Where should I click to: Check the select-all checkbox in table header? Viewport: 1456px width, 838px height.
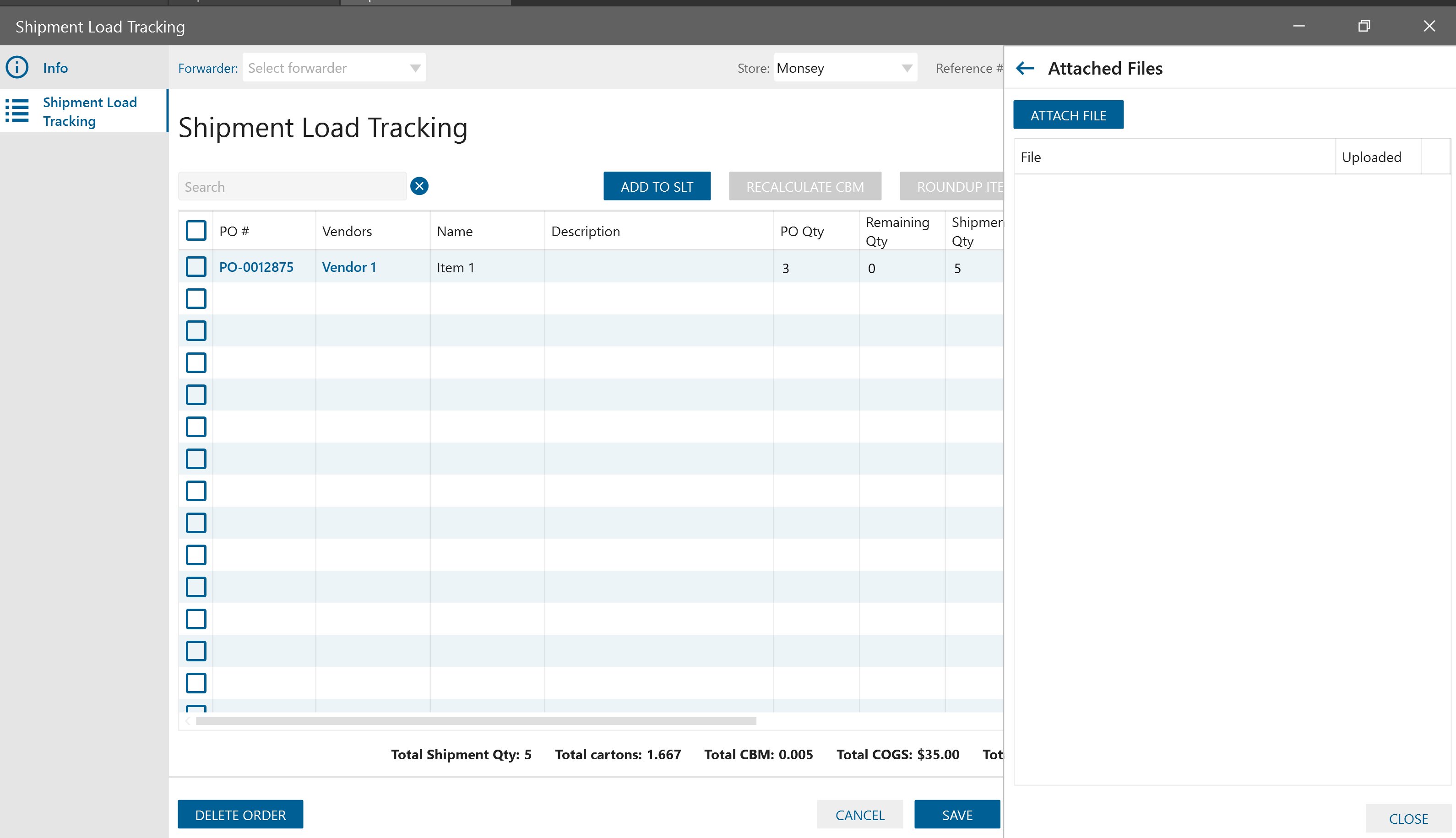tap(196, 230)
